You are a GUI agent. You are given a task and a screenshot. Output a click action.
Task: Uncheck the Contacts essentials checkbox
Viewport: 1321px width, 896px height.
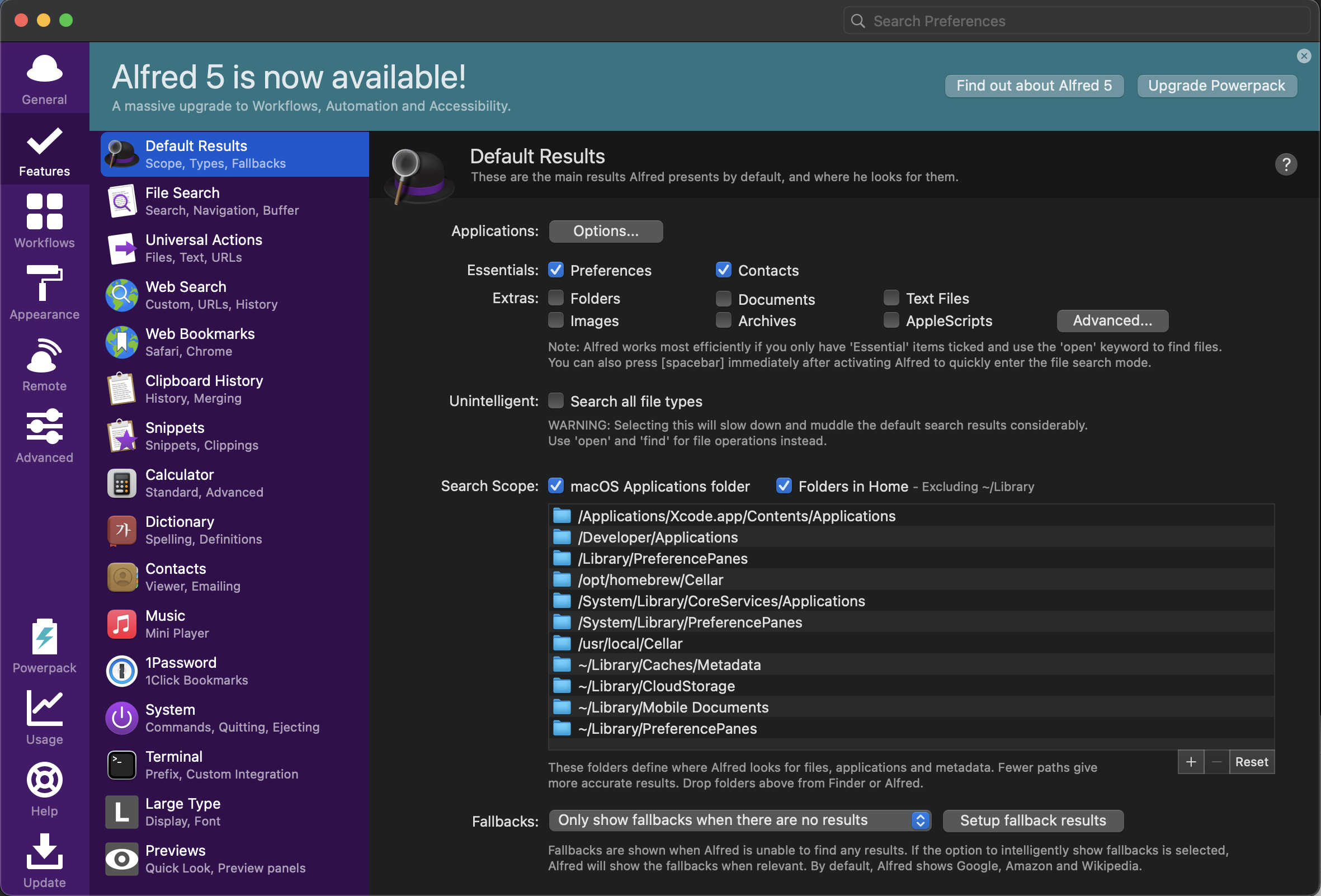(x=723, y=270)
